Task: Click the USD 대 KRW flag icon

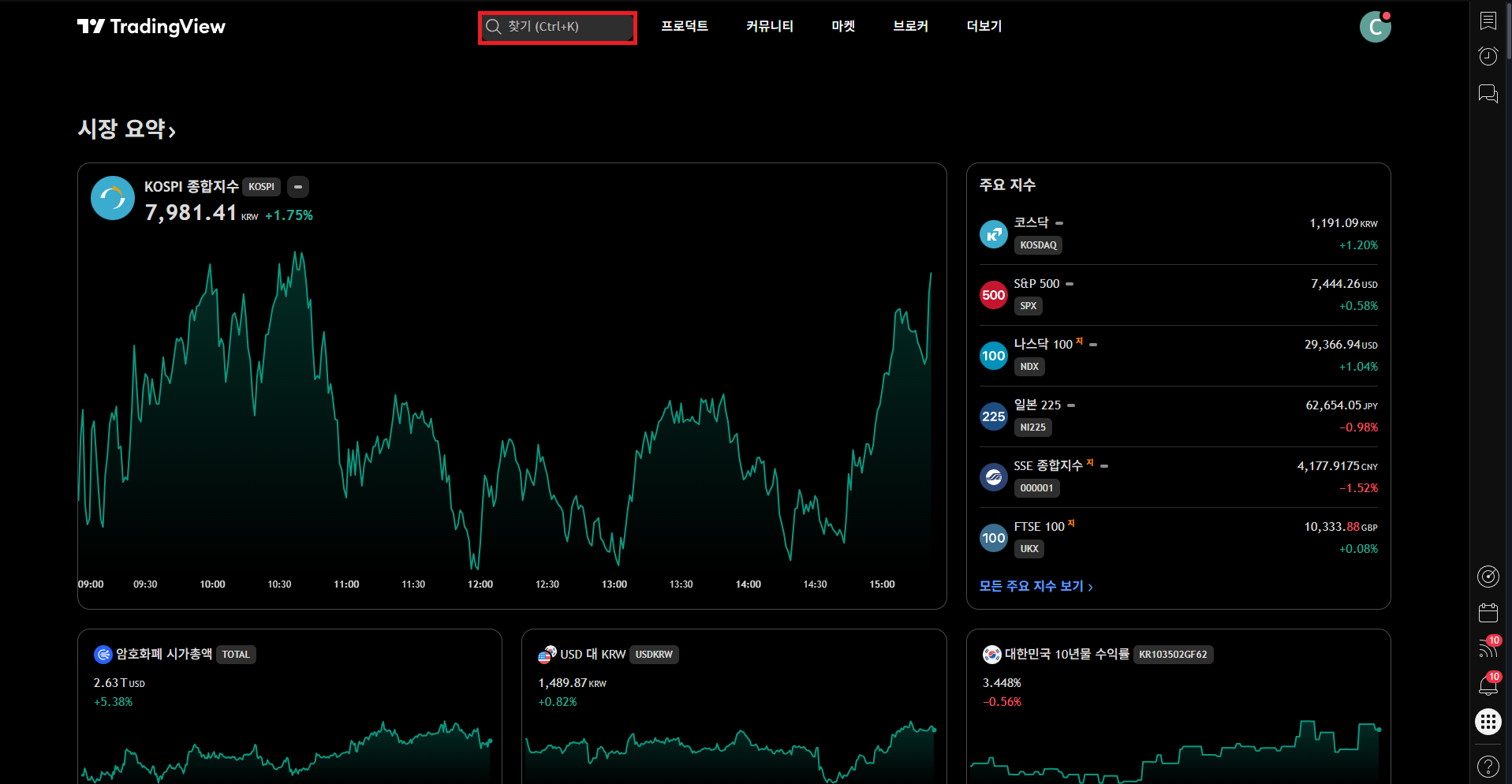Action: coord(547,655)
